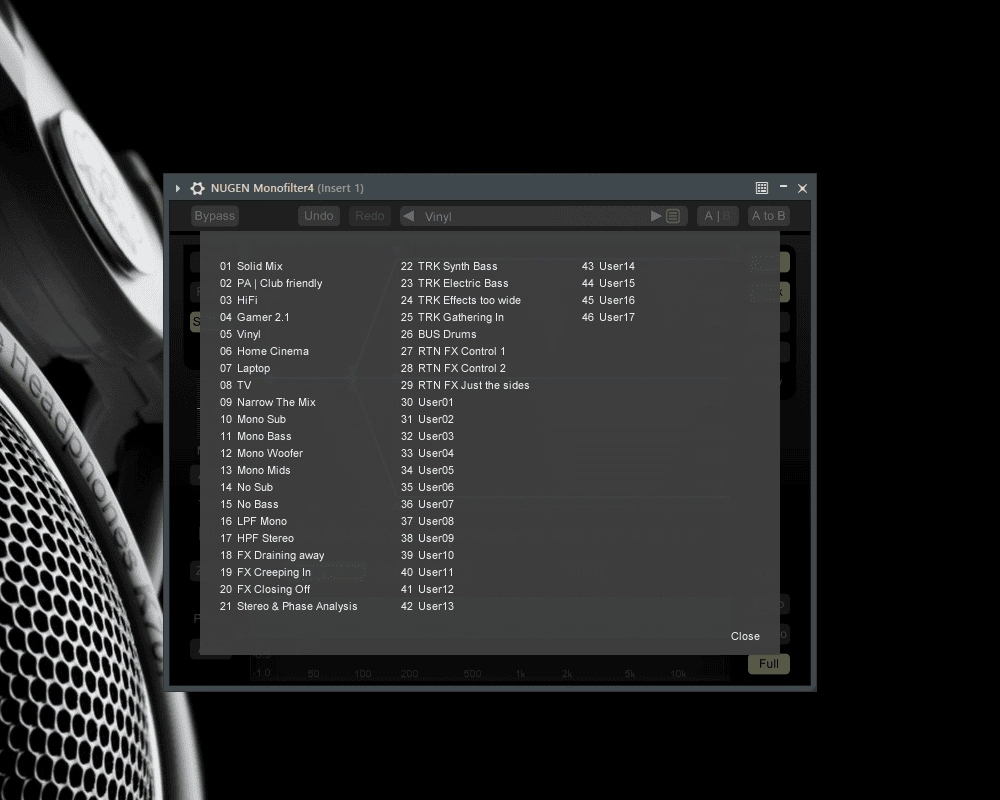
Task: Open the preset list icon
Action: click(x=673, y=216)
